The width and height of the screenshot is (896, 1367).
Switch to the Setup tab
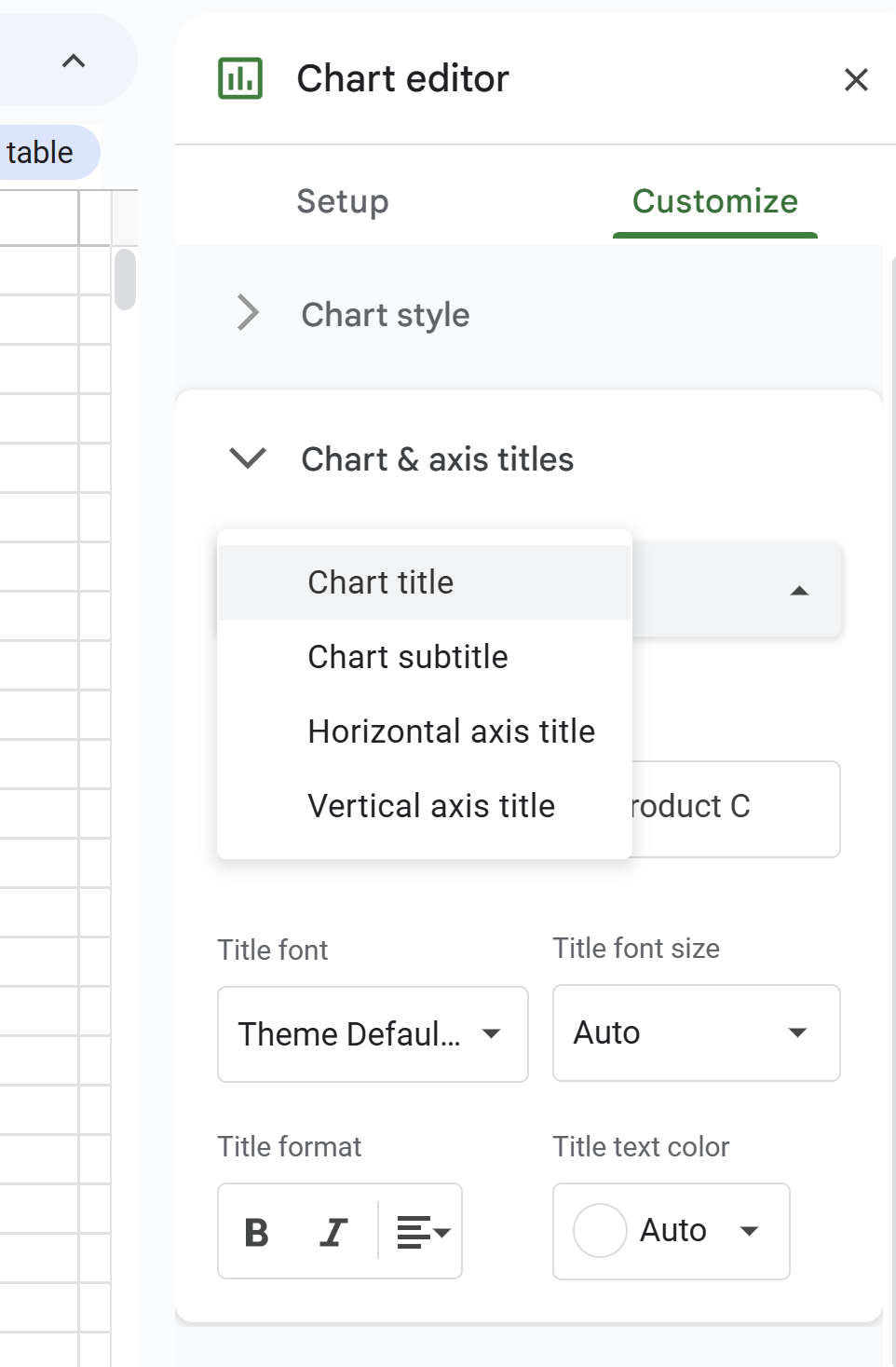343,201
